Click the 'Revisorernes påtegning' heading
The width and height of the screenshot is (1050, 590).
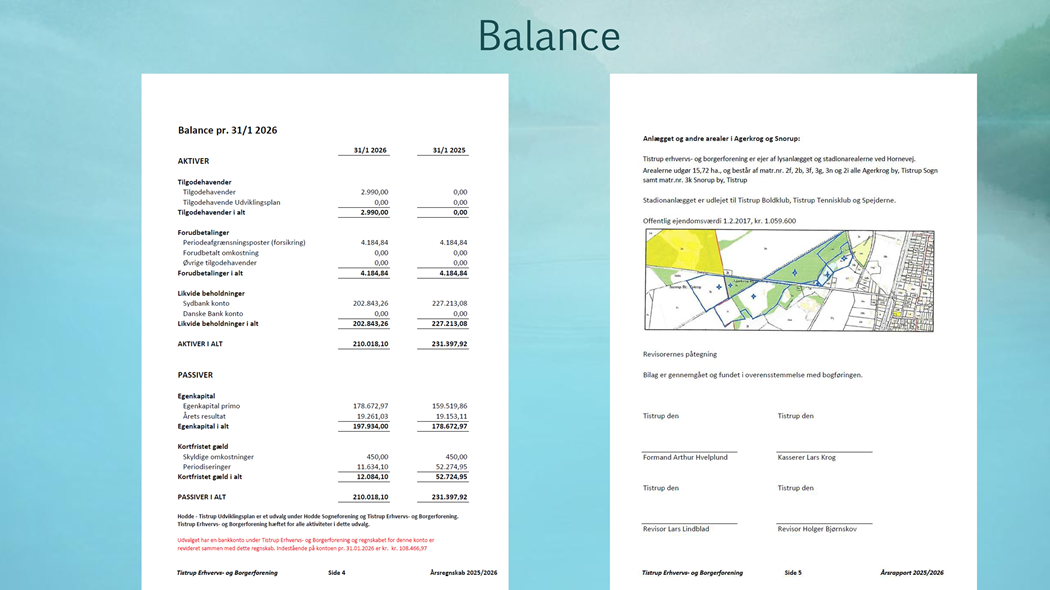tap(679, 354)
